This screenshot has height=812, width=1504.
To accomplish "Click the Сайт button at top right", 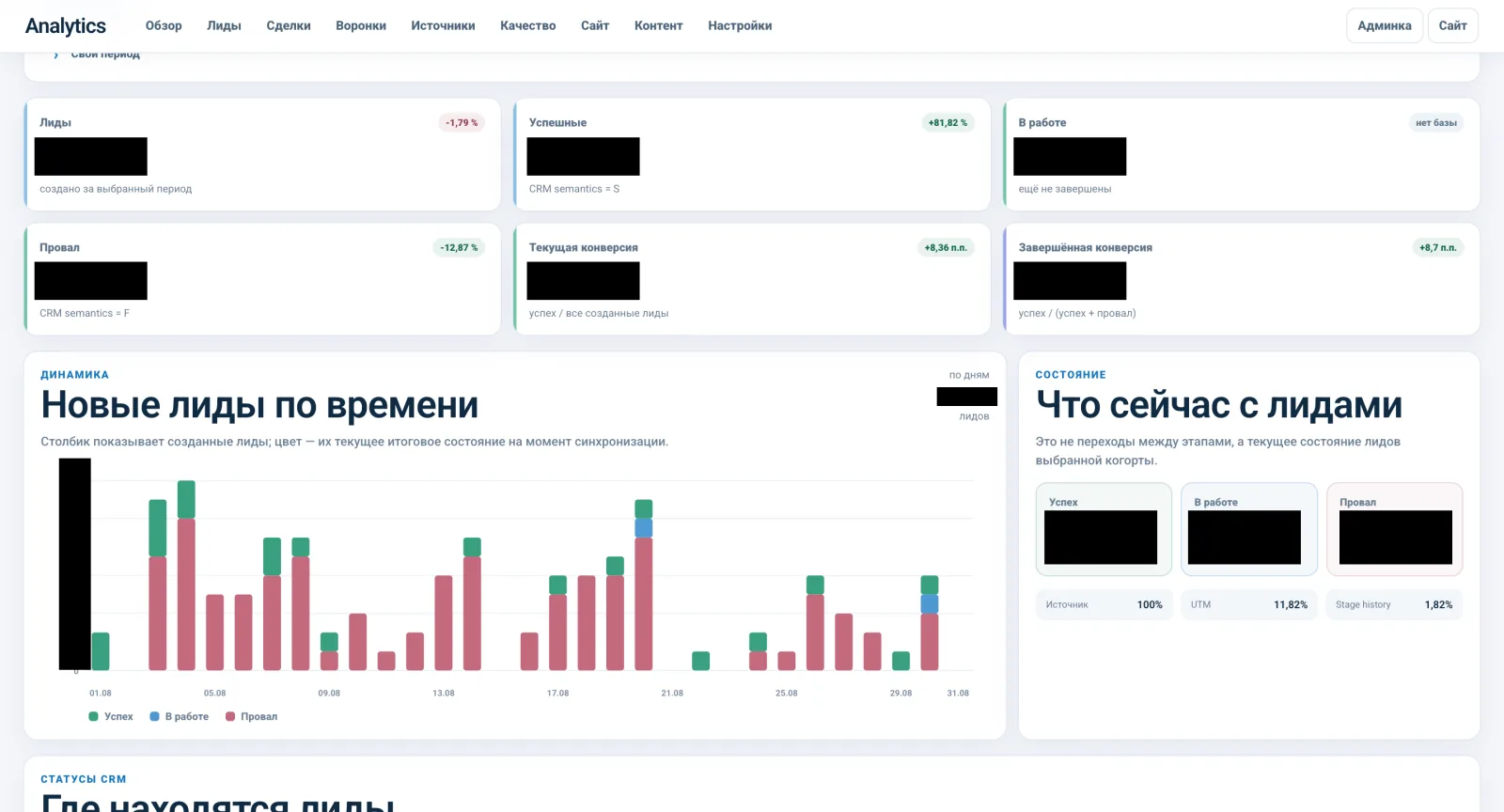I will pos(1452,25).
